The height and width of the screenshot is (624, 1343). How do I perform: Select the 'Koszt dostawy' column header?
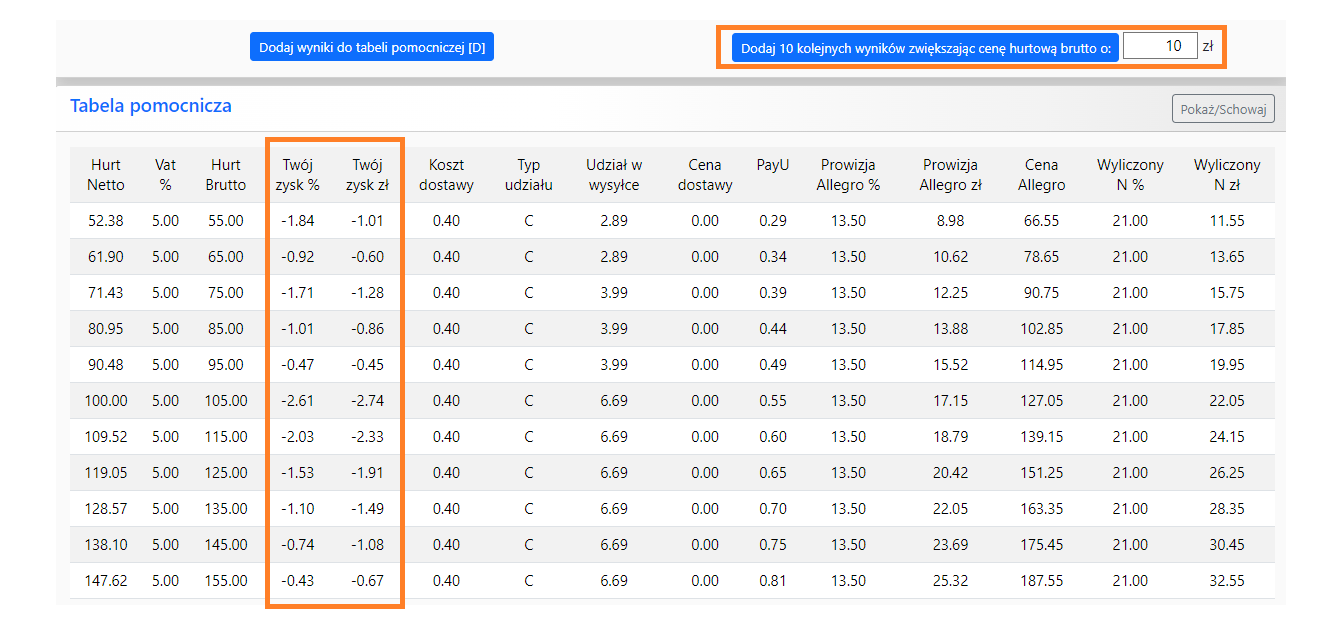point(447,175)
